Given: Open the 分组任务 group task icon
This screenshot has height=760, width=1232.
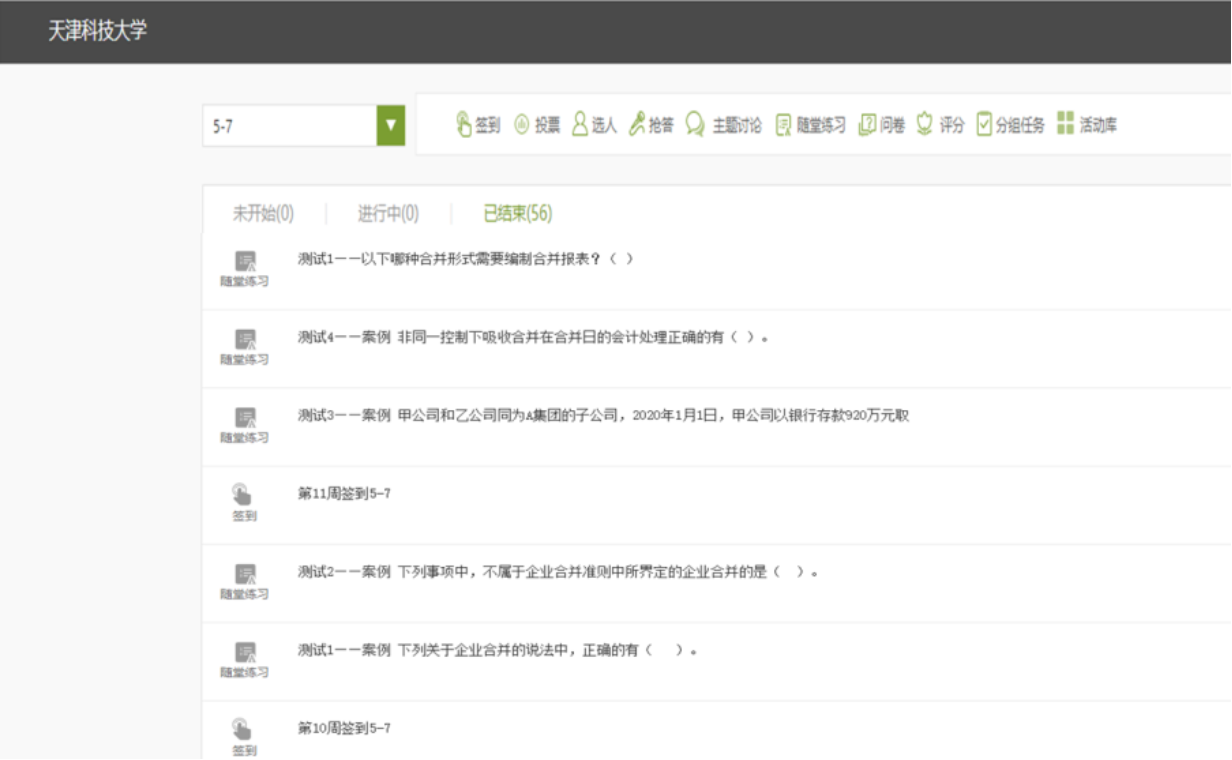Looking at the screenshot, I should pos(984,125).
